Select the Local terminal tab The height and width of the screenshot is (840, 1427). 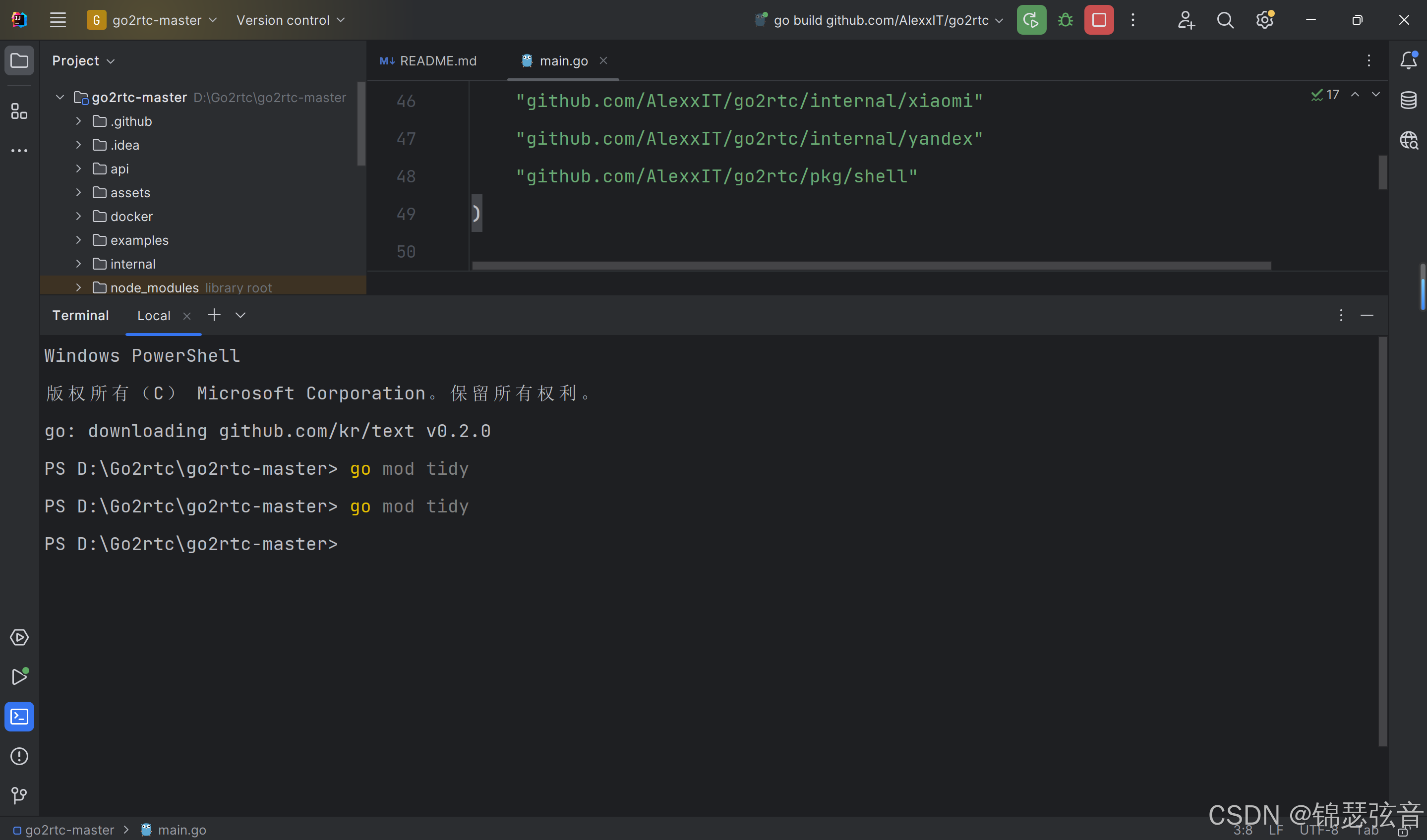click(x=153, y=316)
